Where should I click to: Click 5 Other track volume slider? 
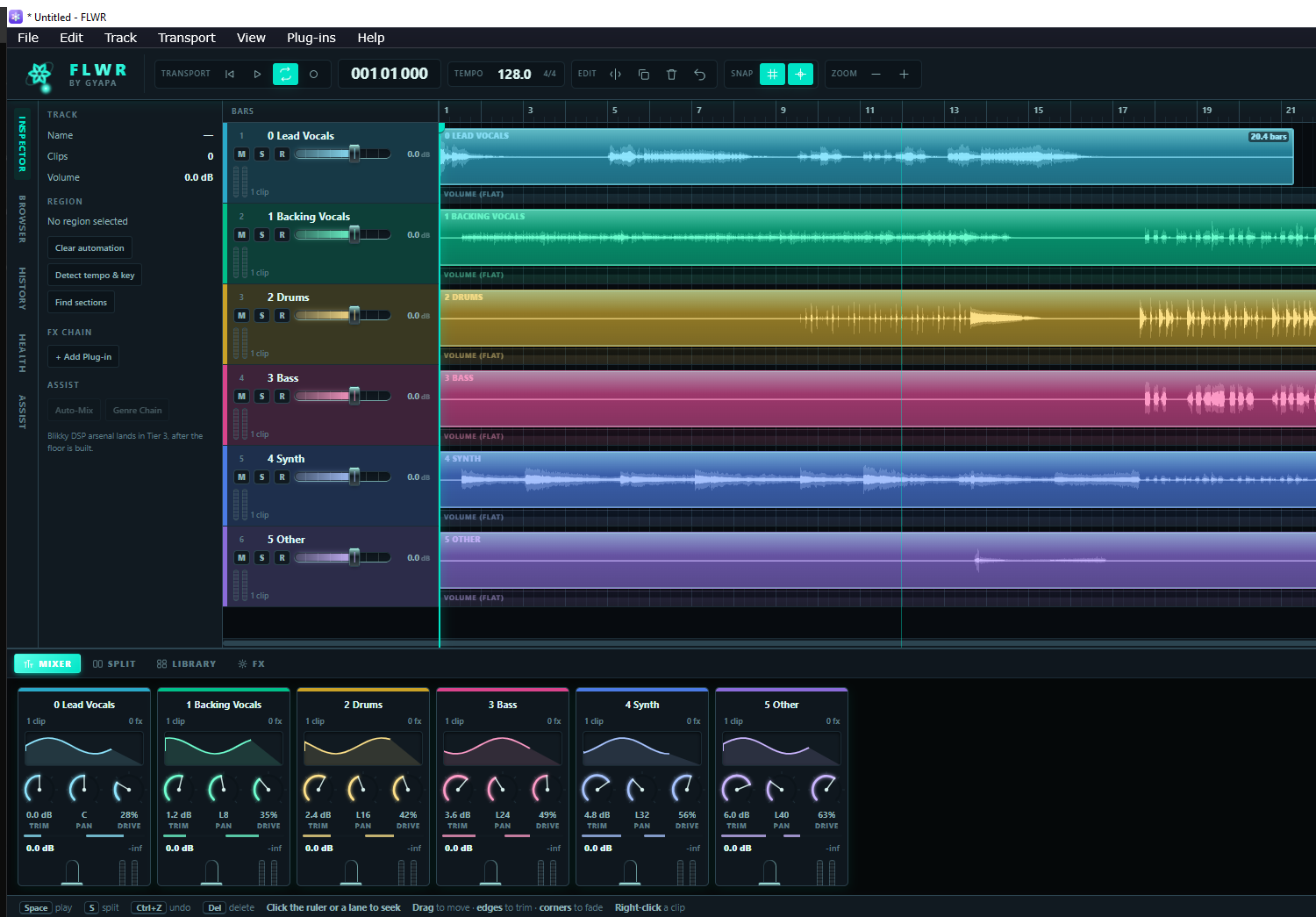pos(343,558)
